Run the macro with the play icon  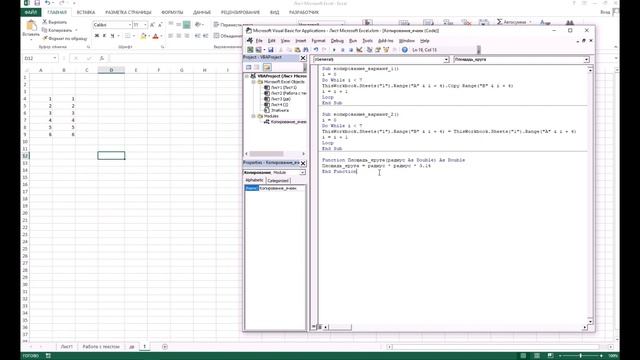tap(334, 50)
